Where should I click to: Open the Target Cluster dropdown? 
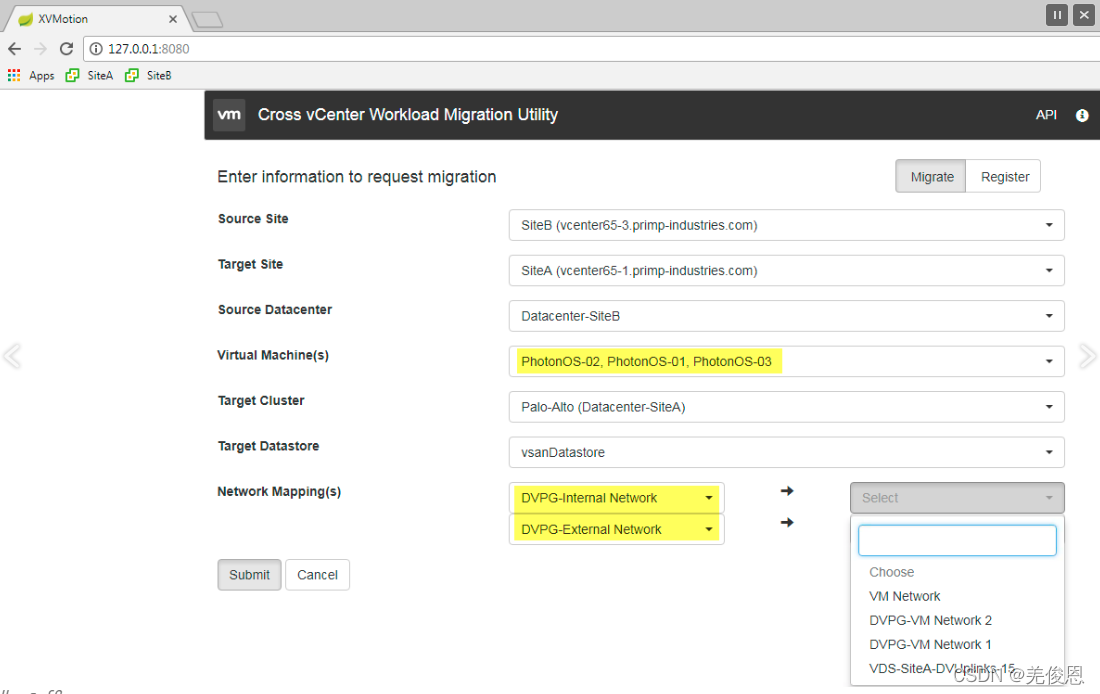pyautogui.click(x=786, y=407)
